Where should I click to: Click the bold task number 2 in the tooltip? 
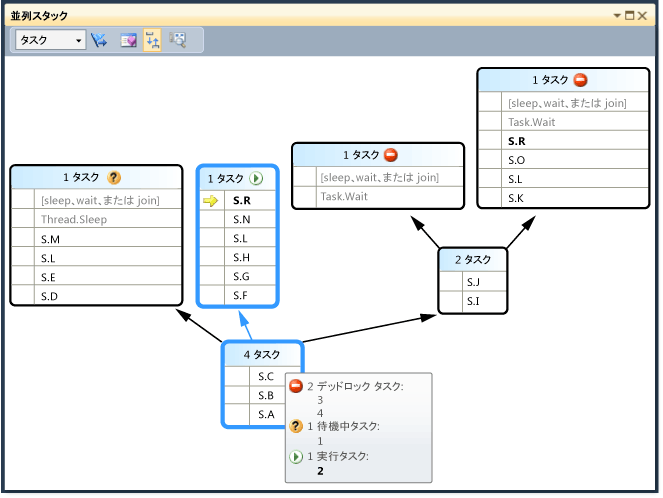point(320,471)
